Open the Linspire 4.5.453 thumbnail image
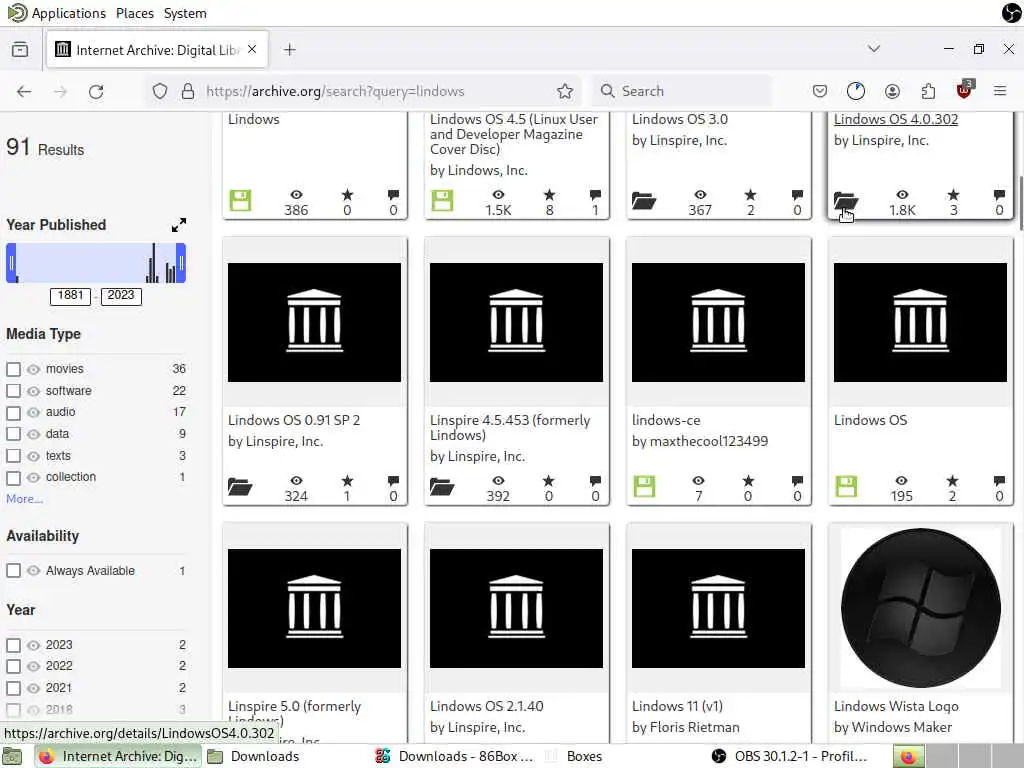 (x=516, y=323)
